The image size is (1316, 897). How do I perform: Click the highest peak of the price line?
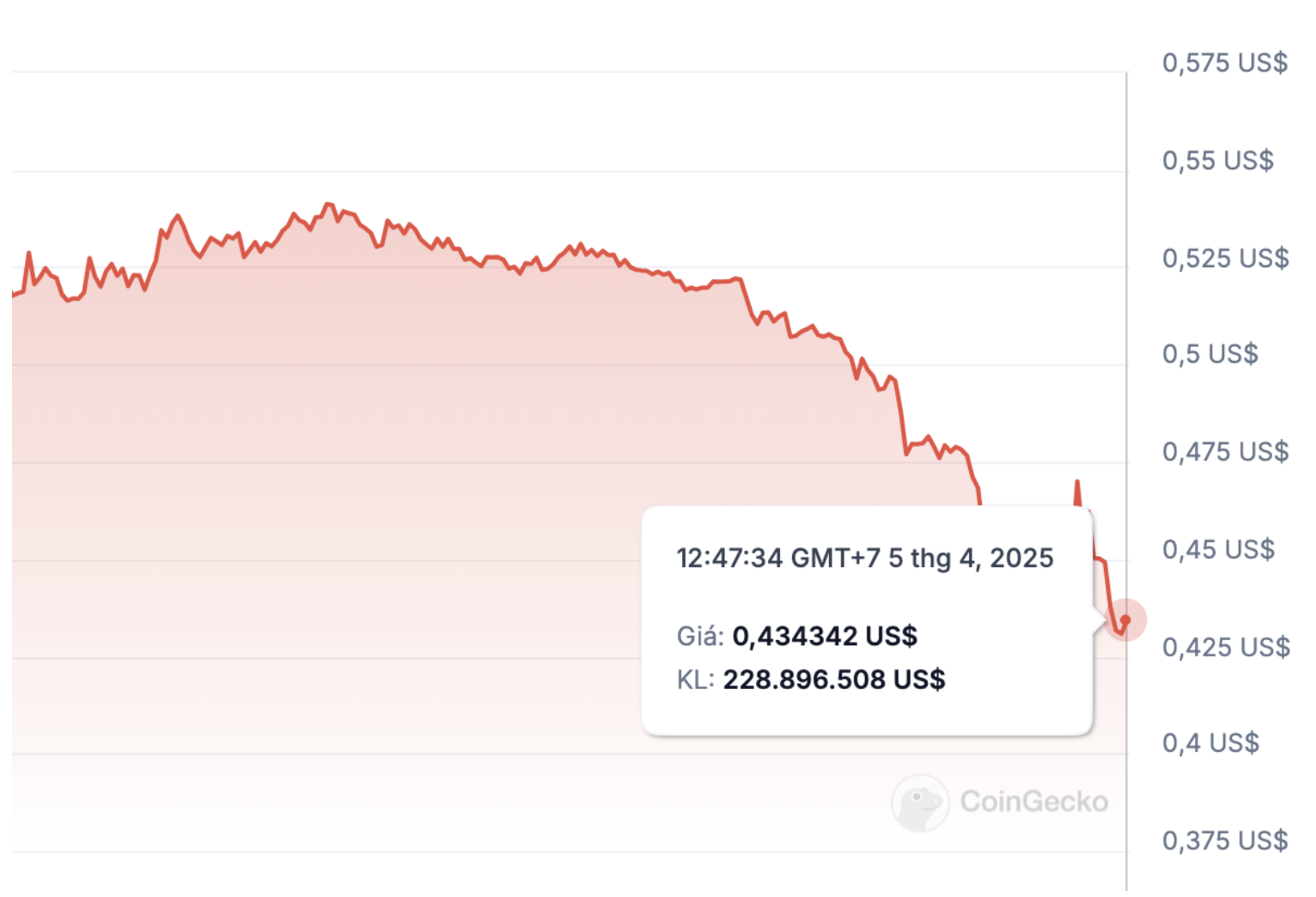327,204
